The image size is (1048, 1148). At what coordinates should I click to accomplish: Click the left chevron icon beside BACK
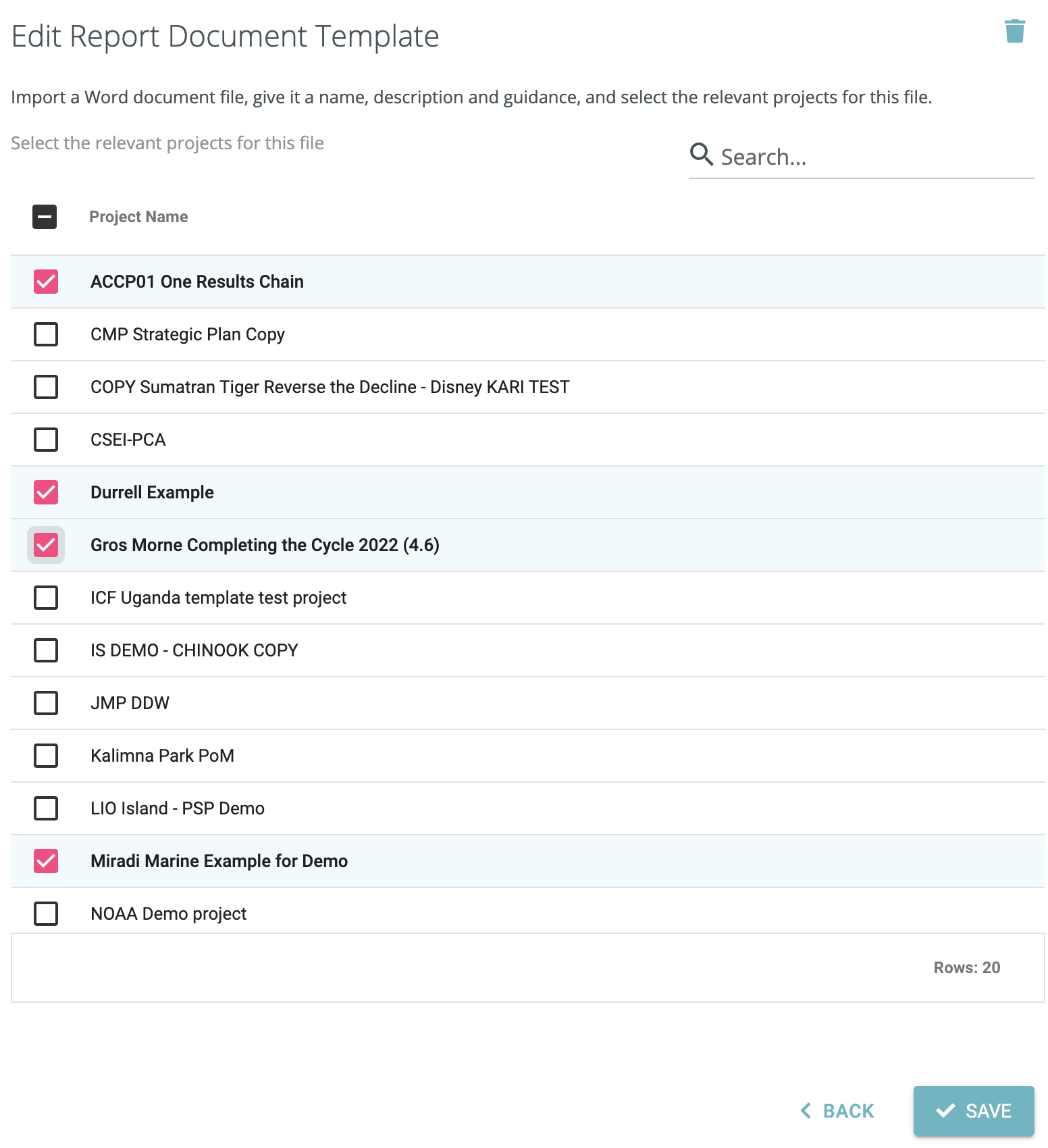pyautogui.click(x=805, y=1110)
